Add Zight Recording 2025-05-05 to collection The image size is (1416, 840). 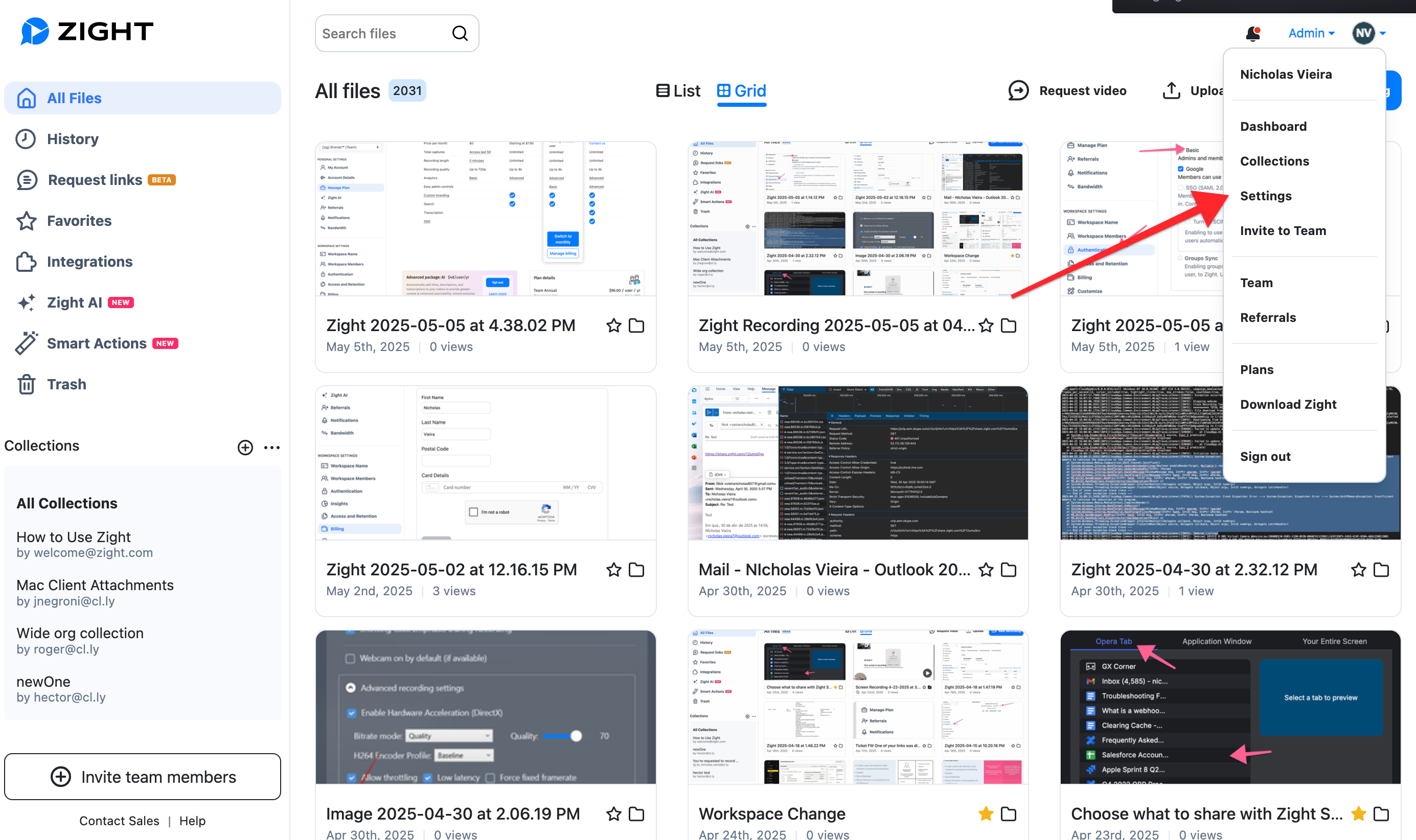(x=1009, y=325)
